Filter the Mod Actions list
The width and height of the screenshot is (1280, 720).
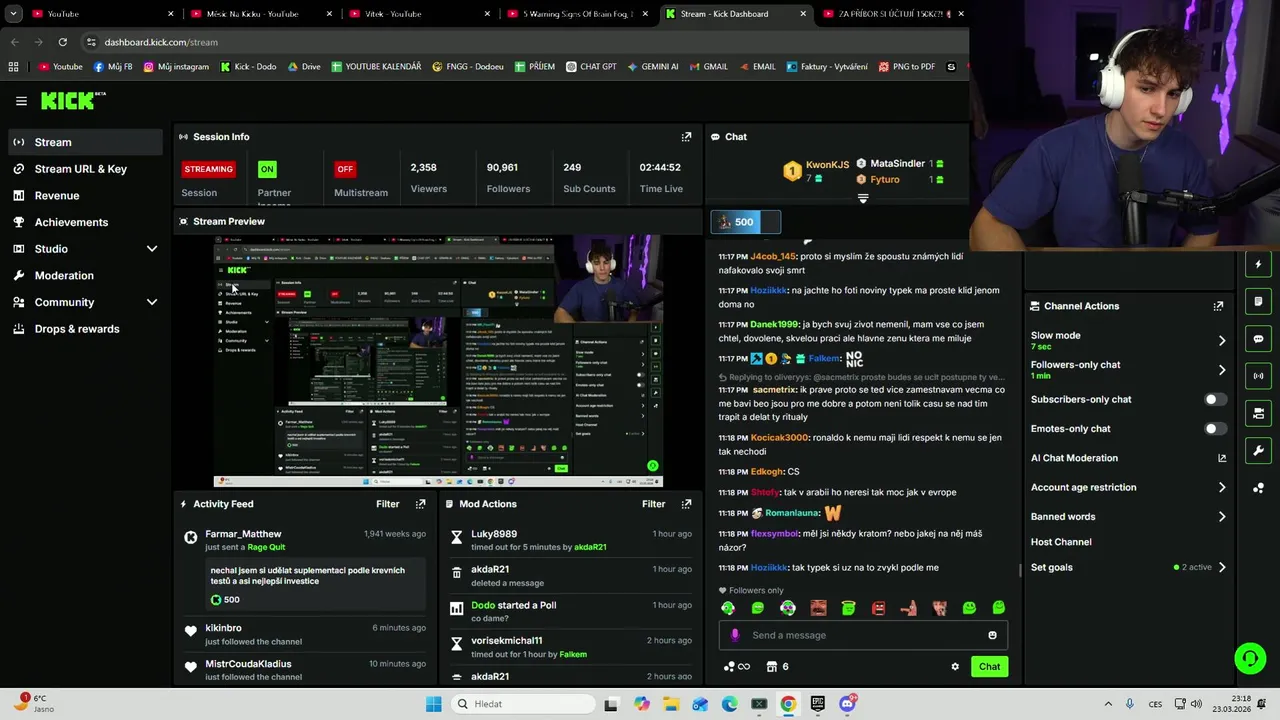[x=653, y=504]
